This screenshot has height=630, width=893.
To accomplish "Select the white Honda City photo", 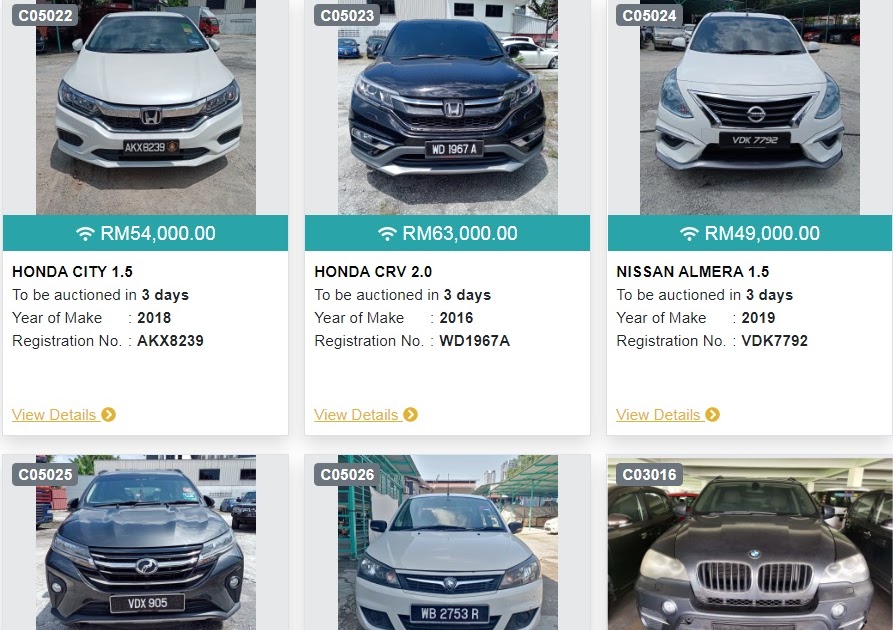I will (146, 107).
